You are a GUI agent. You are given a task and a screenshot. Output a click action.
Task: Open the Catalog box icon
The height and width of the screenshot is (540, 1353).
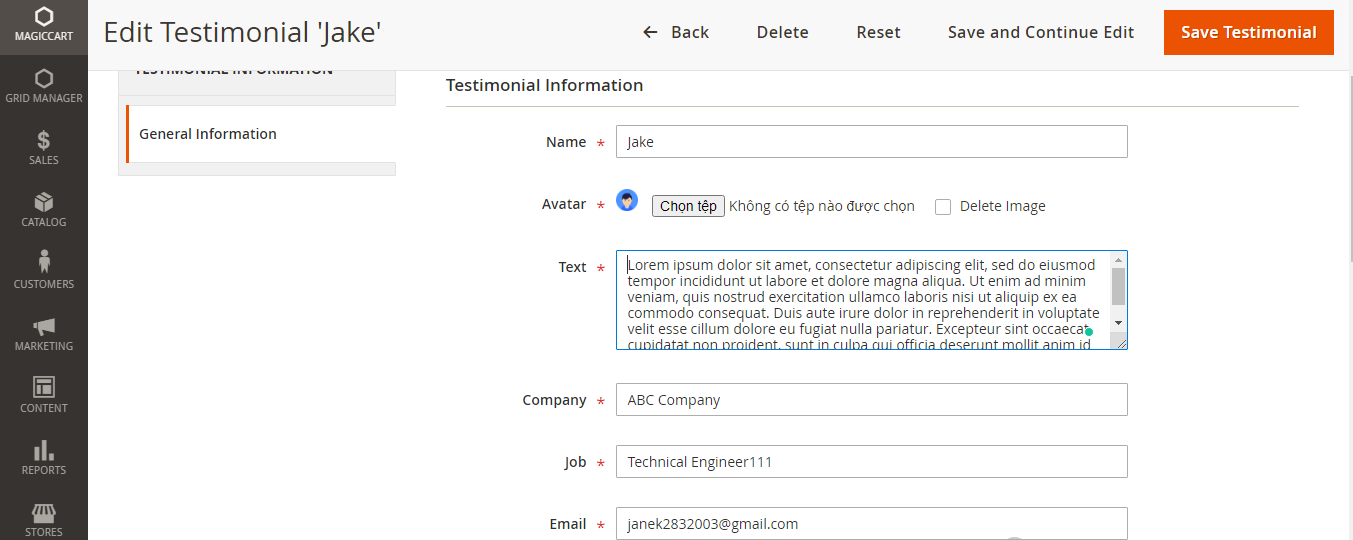click(43, 203)
